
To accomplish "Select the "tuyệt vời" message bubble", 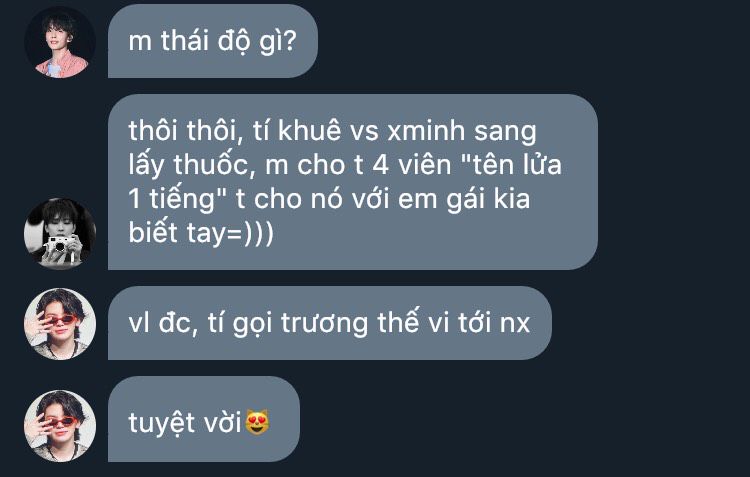I will (204, 419).
